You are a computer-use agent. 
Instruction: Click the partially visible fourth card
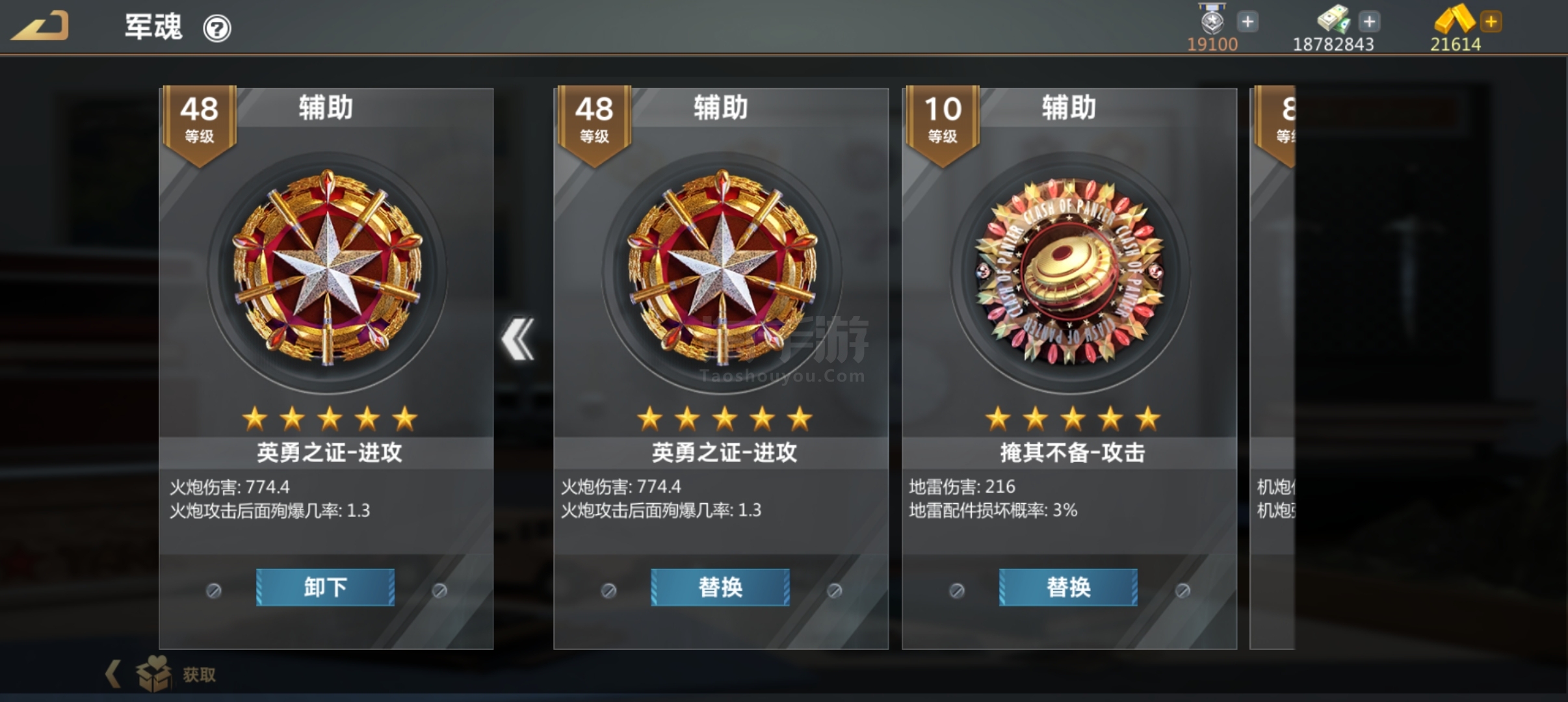tap(1272, 368)
